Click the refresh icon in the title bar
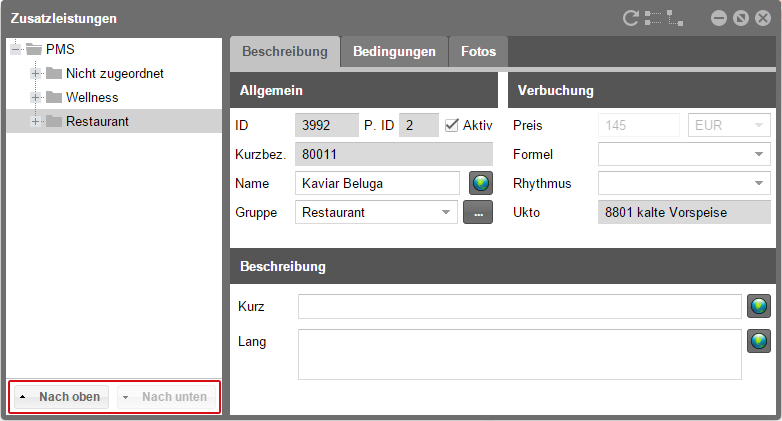The width and height of the screenshot is (782, 421). (630, 18)
